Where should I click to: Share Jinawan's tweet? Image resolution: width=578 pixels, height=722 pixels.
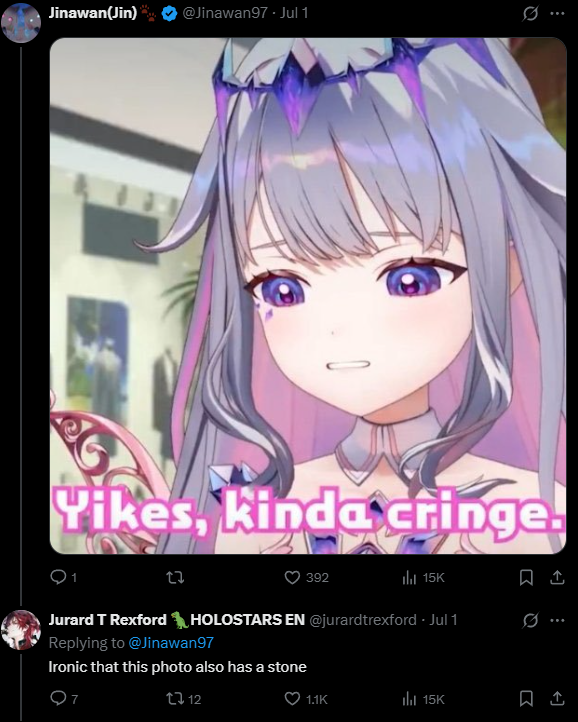pos(557,577)
